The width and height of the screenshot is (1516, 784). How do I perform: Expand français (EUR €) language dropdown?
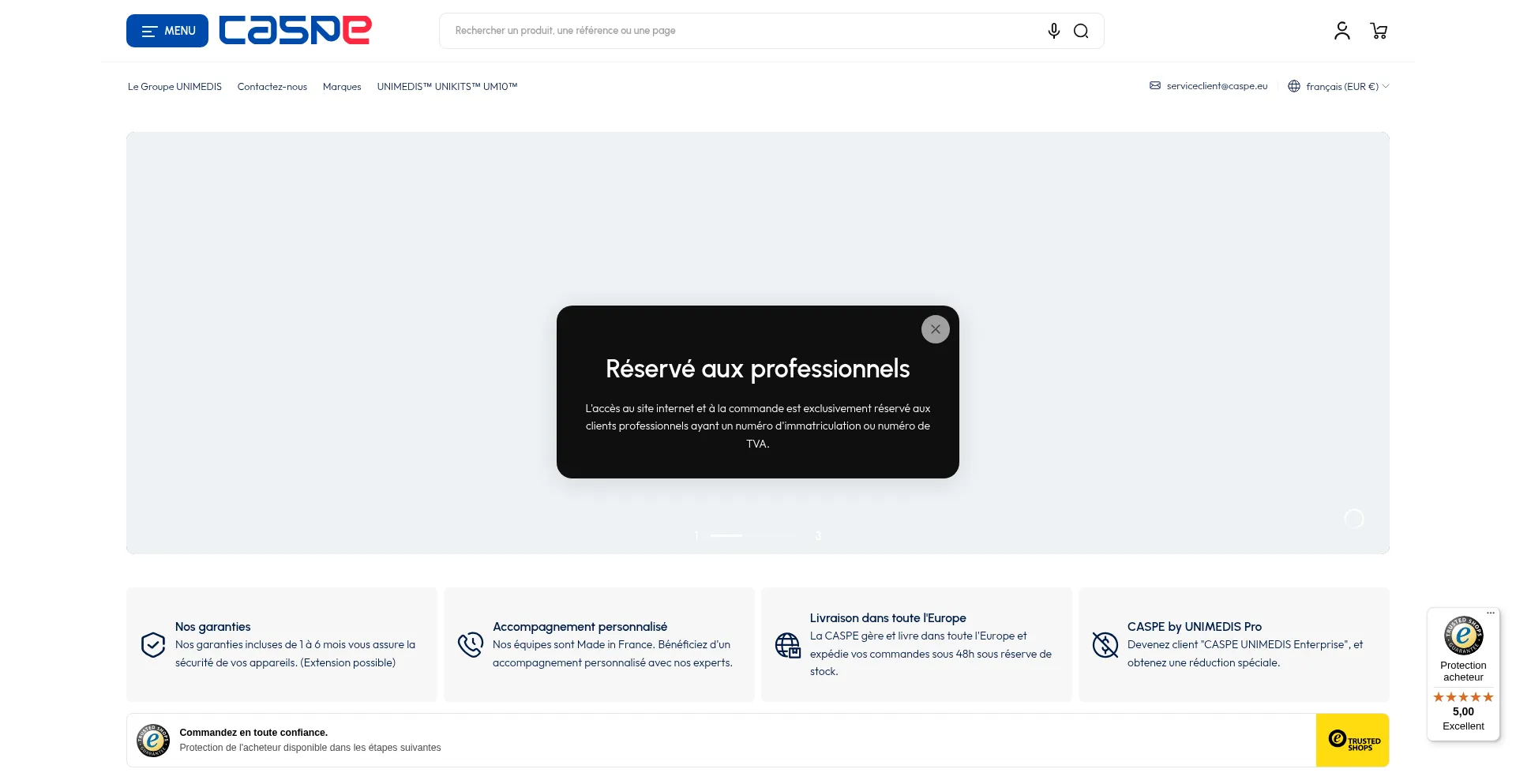point(1348,87)
